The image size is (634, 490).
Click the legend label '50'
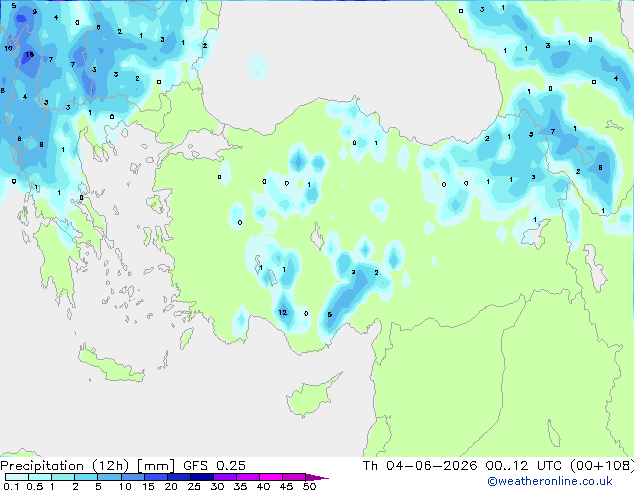pos(309,486)
